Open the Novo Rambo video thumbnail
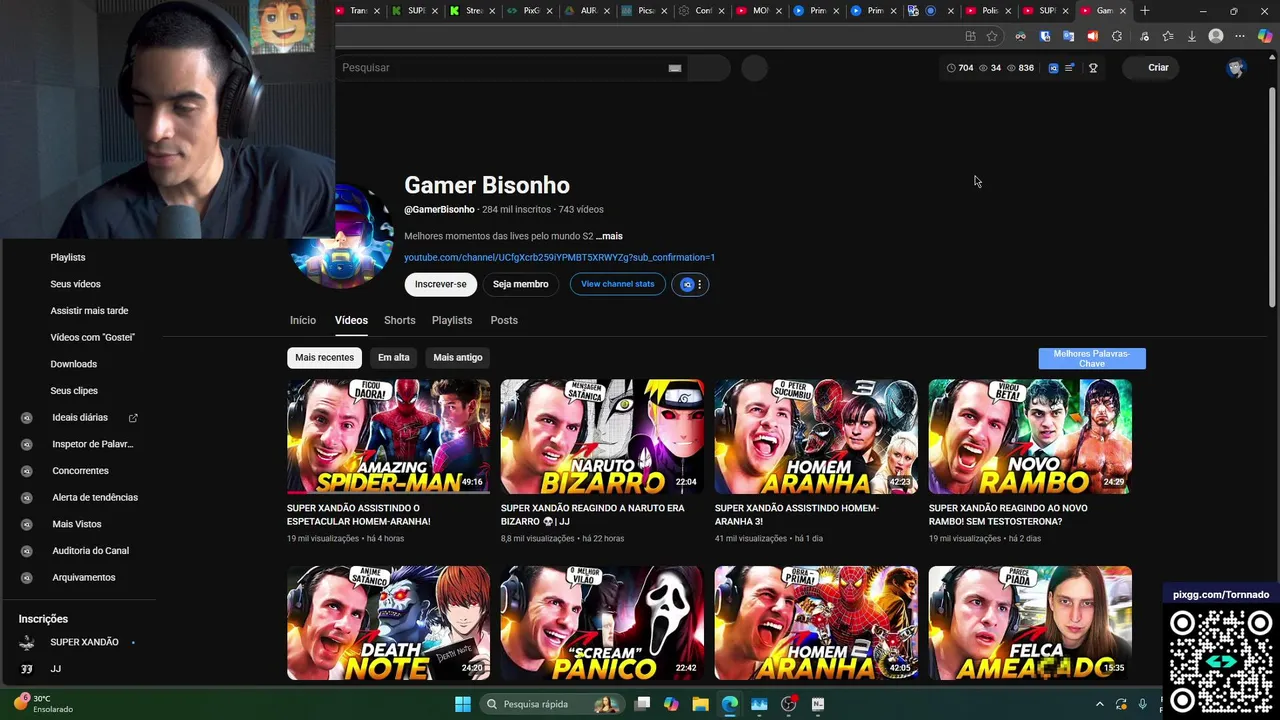1280x720 pixels. pos(1030,436)
